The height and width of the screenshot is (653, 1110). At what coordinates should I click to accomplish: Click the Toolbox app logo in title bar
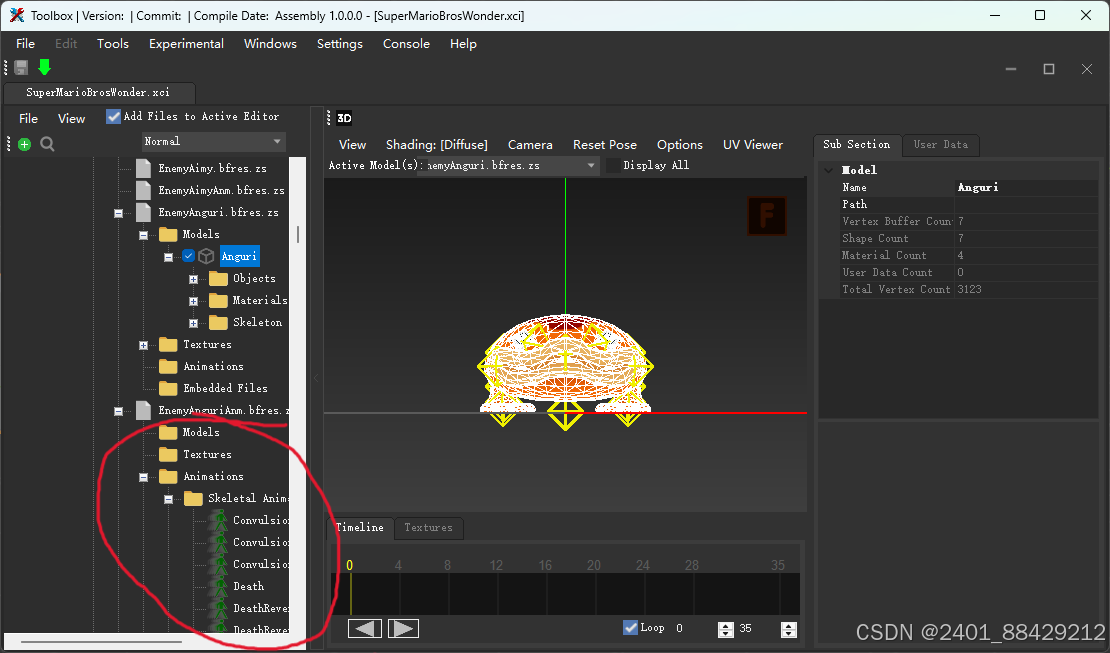(16, 15)
